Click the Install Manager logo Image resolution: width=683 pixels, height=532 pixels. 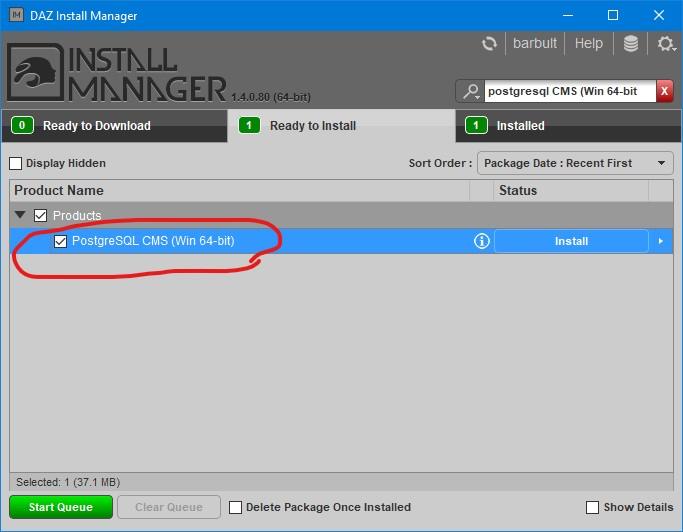tap(117, 72)
